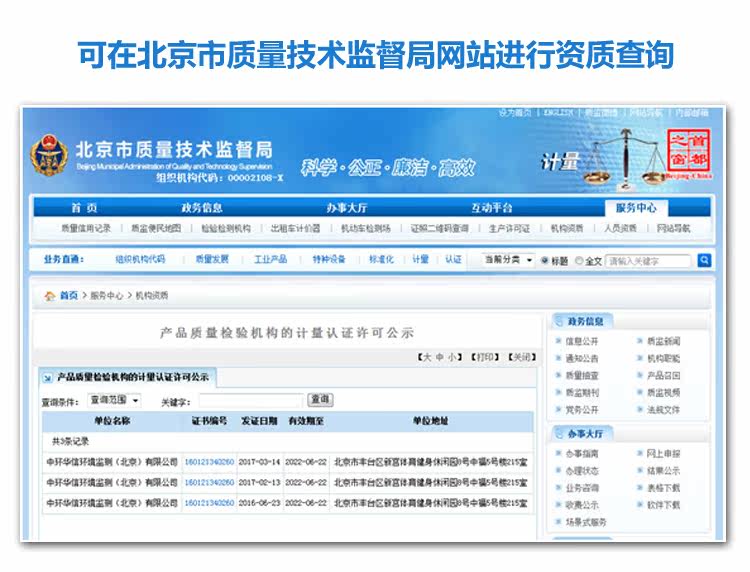Click sidebar link 质监视频
This screenshot has width=750, height=572.
click(x=663, y=393)
